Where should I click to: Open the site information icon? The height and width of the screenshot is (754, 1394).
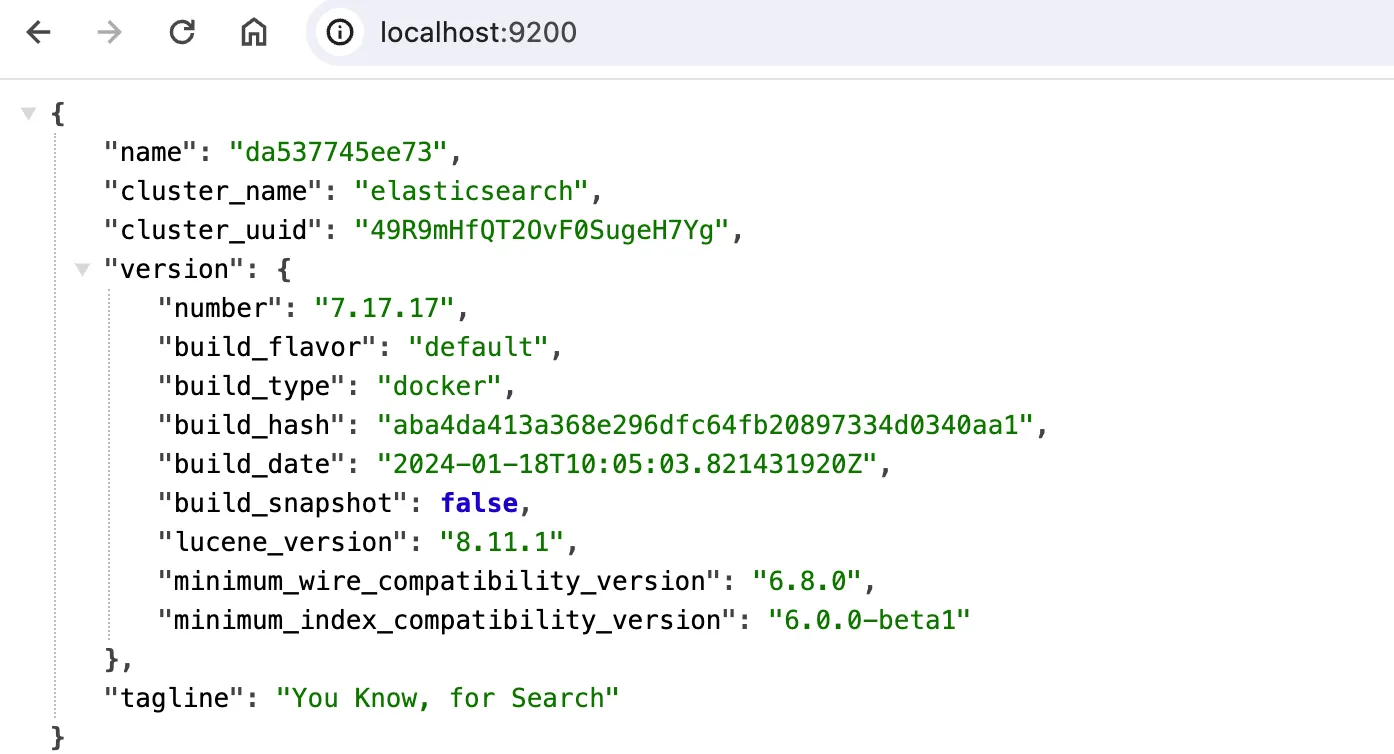tap(341, 33)
